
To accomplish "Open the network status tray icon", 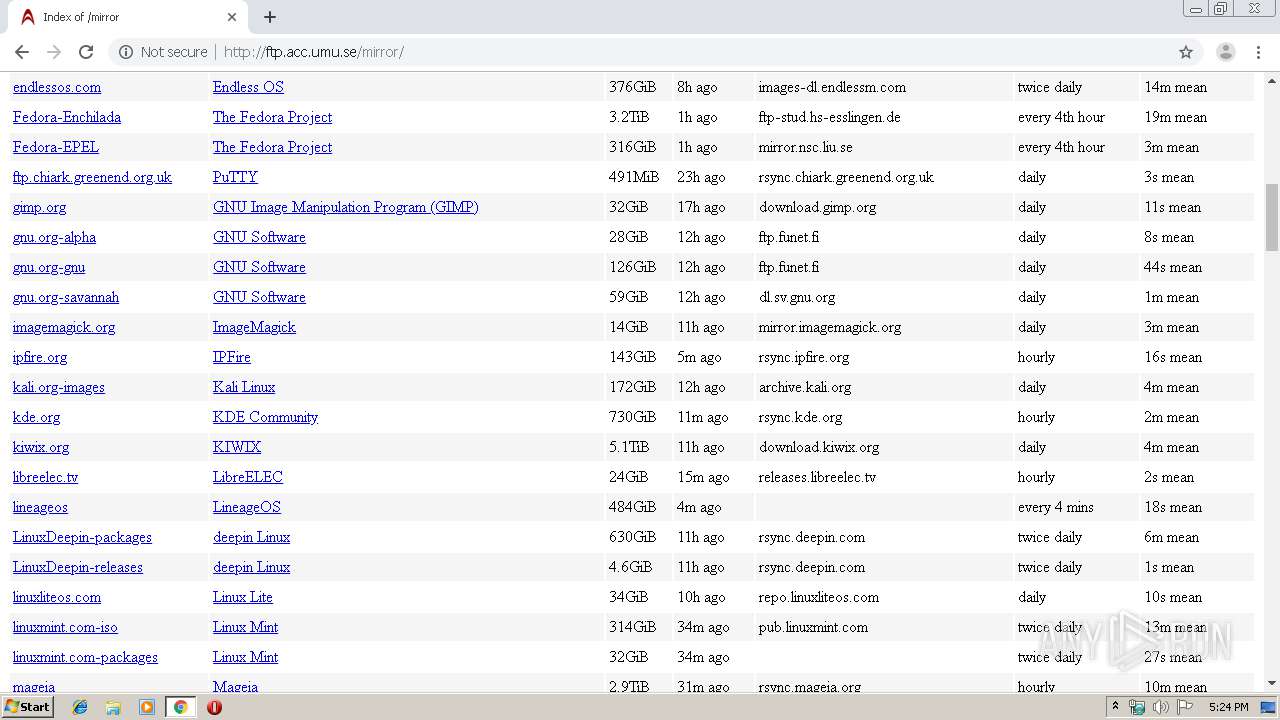I will point(1137,707).
